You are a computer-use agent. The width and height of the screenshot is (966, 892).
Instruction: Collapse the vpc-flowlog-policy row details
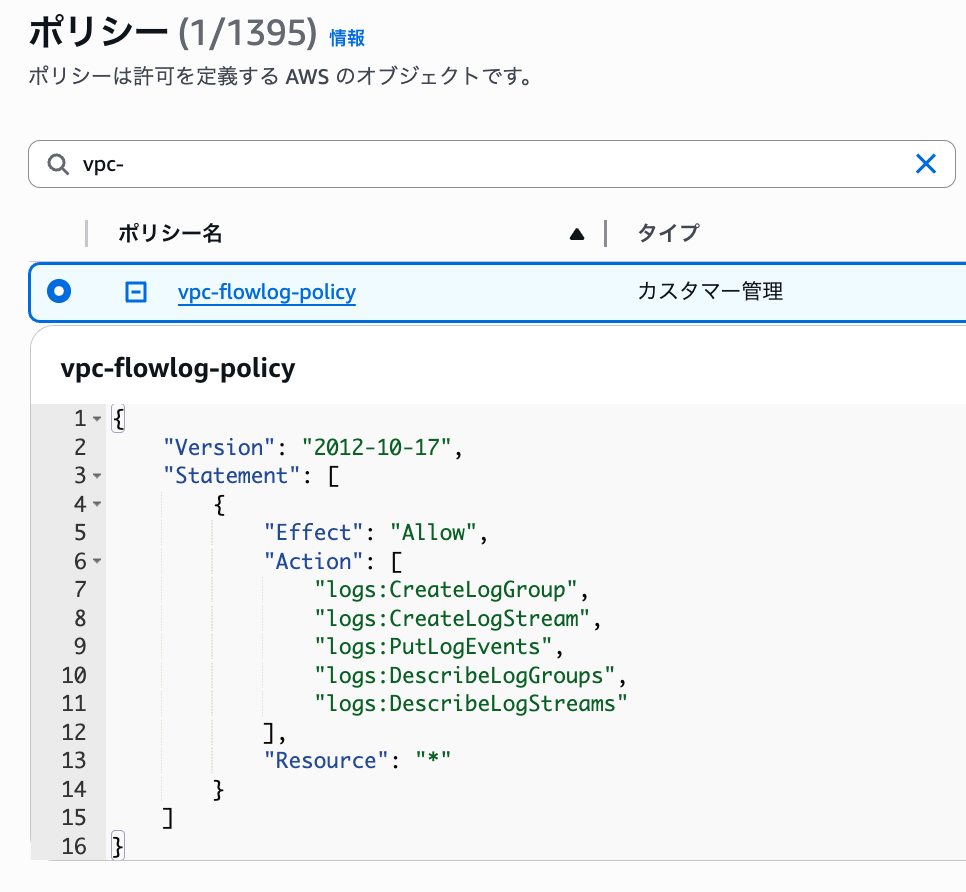click(136, 291)
